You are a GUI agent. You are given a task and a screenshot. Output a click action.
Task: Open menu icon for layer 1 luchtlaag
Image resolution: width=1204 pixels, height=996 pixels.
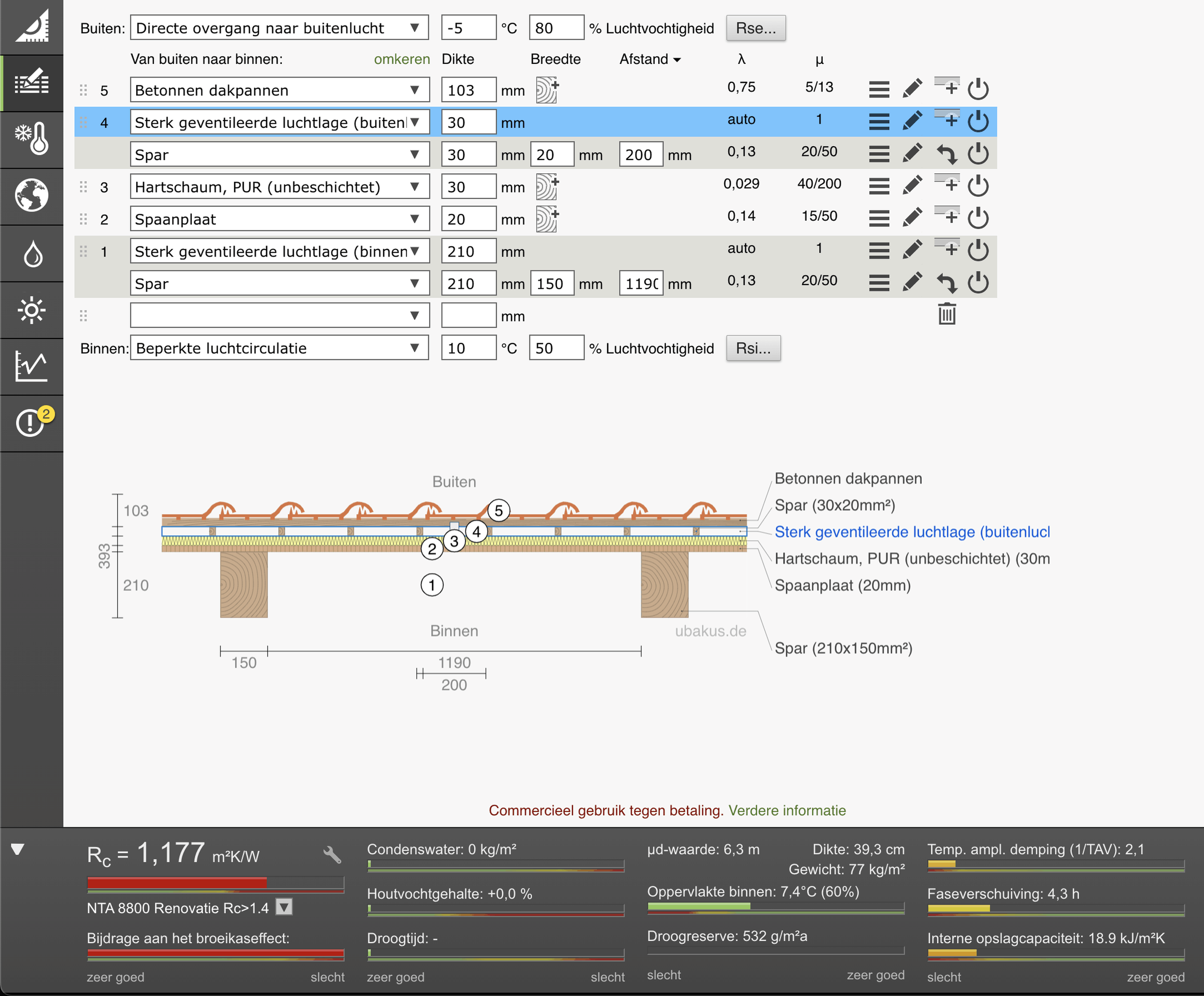coord(879,250)
